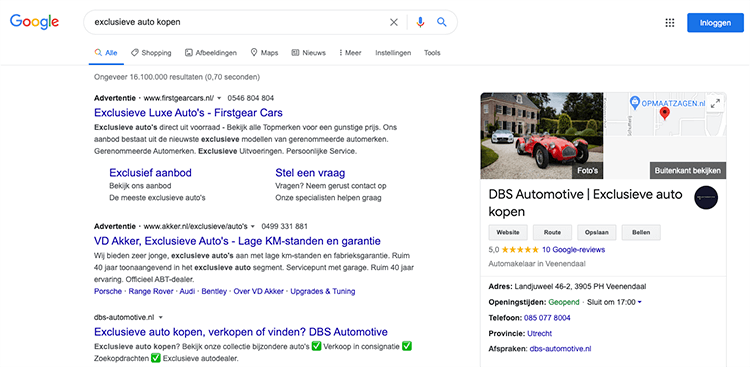Open Instellingen menu
Viewport: 750px width, 367px height.
(393, 53)
